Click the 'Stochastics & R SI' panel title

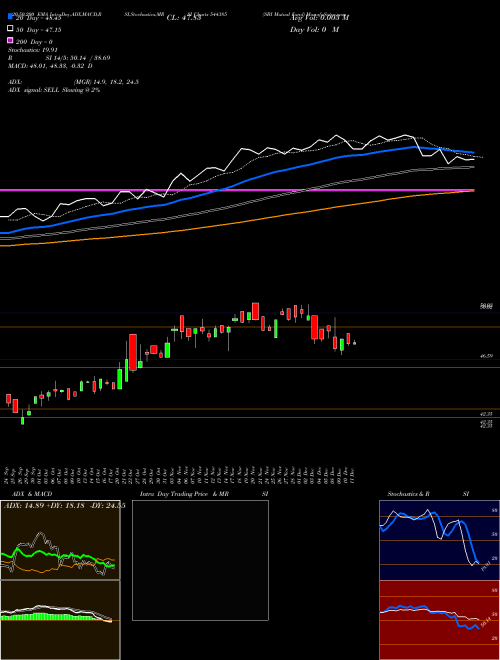pos(428,494)
